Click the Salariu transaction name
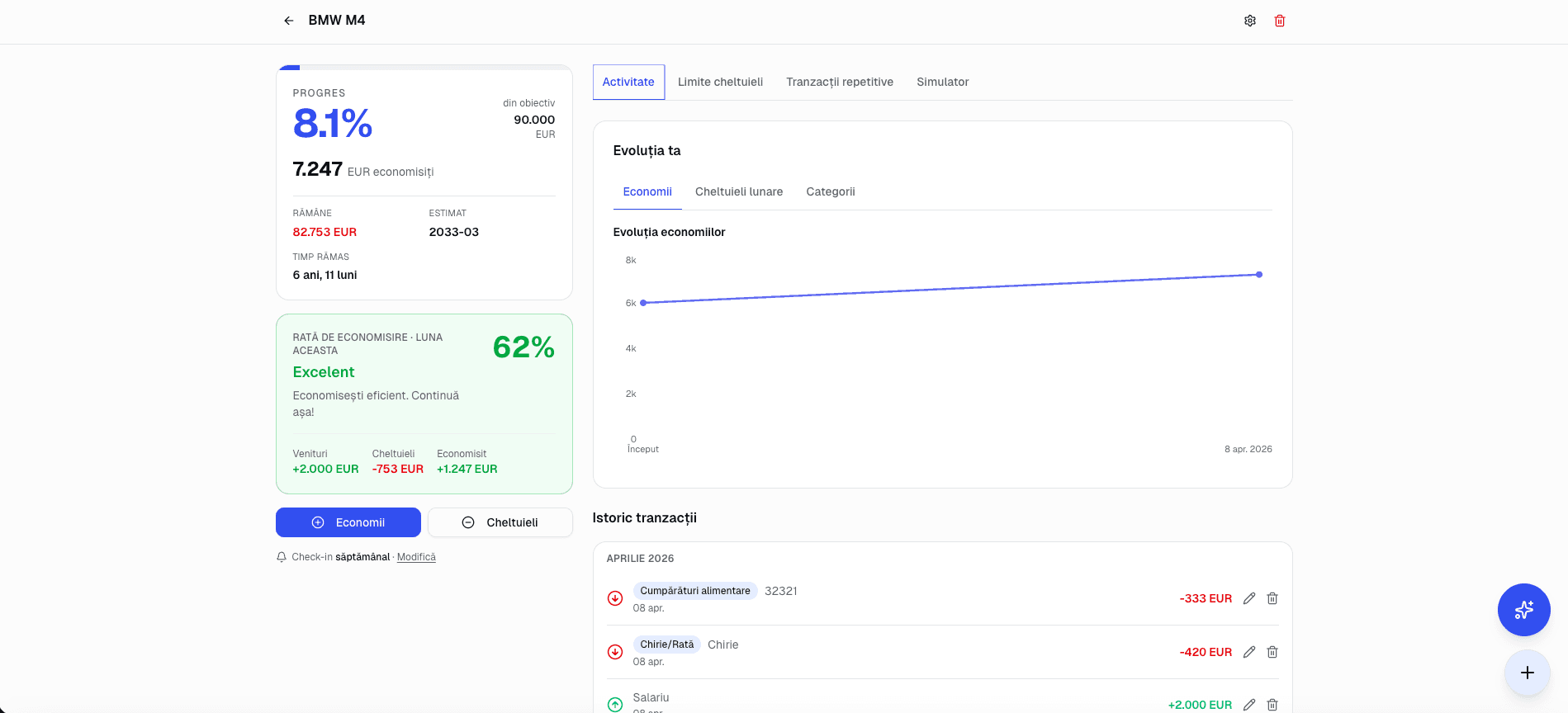 point(651,697)
